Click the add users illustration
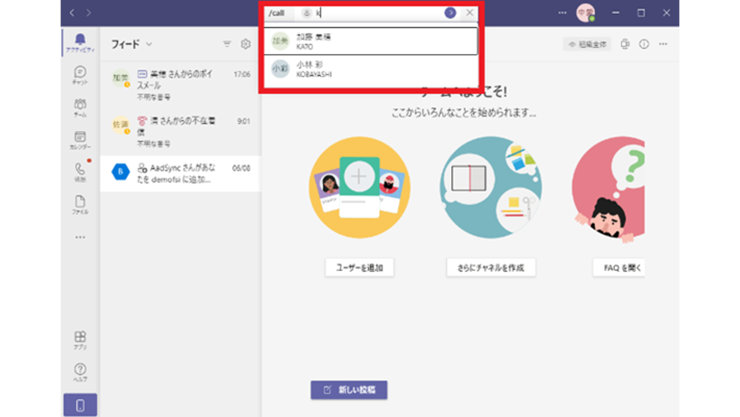Screen dimensions: 740x417 pos(360,187)
